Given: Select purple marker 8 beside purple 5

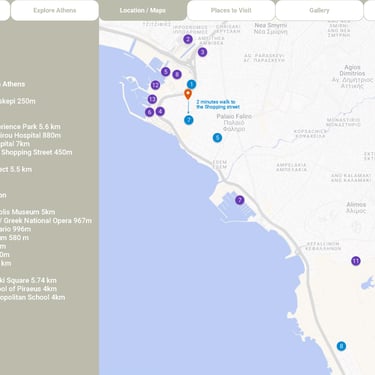Looking at the screenshot, I should tap(177, 74).
